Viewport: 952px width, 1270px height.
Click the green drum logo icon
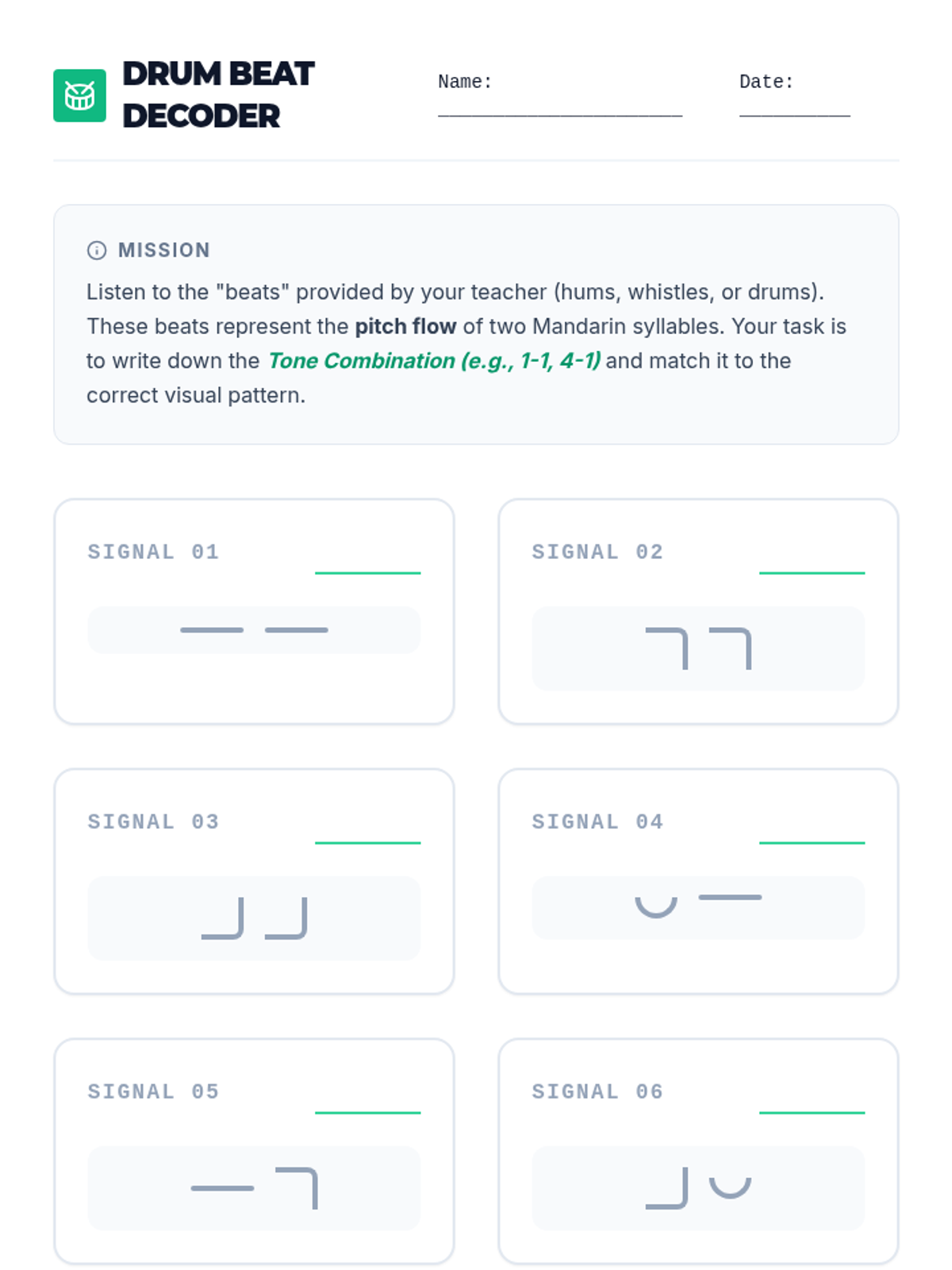[79, 95]
